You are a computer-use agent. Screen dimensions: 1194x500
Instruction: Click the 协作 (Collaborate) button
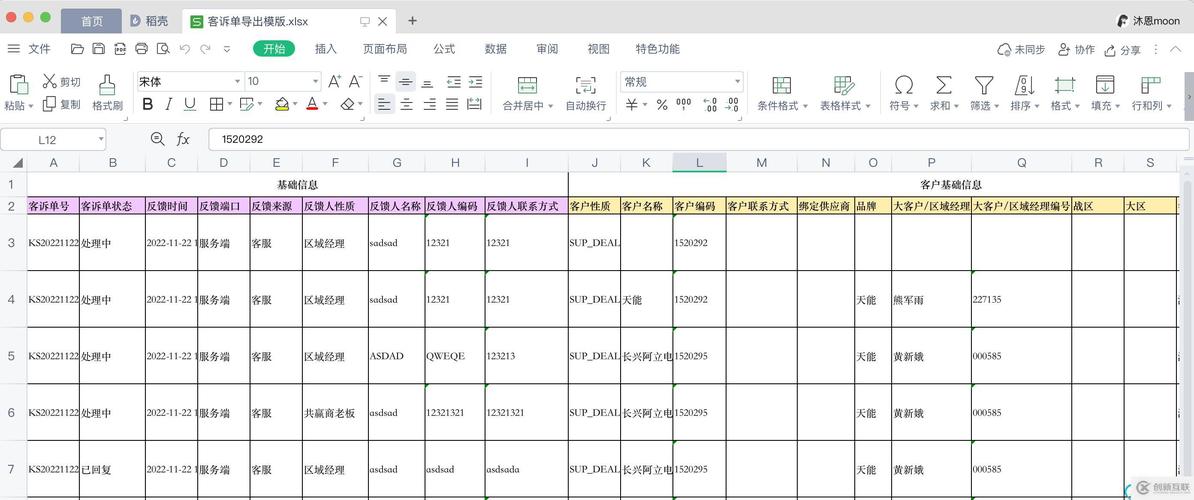click(1076, 50)
